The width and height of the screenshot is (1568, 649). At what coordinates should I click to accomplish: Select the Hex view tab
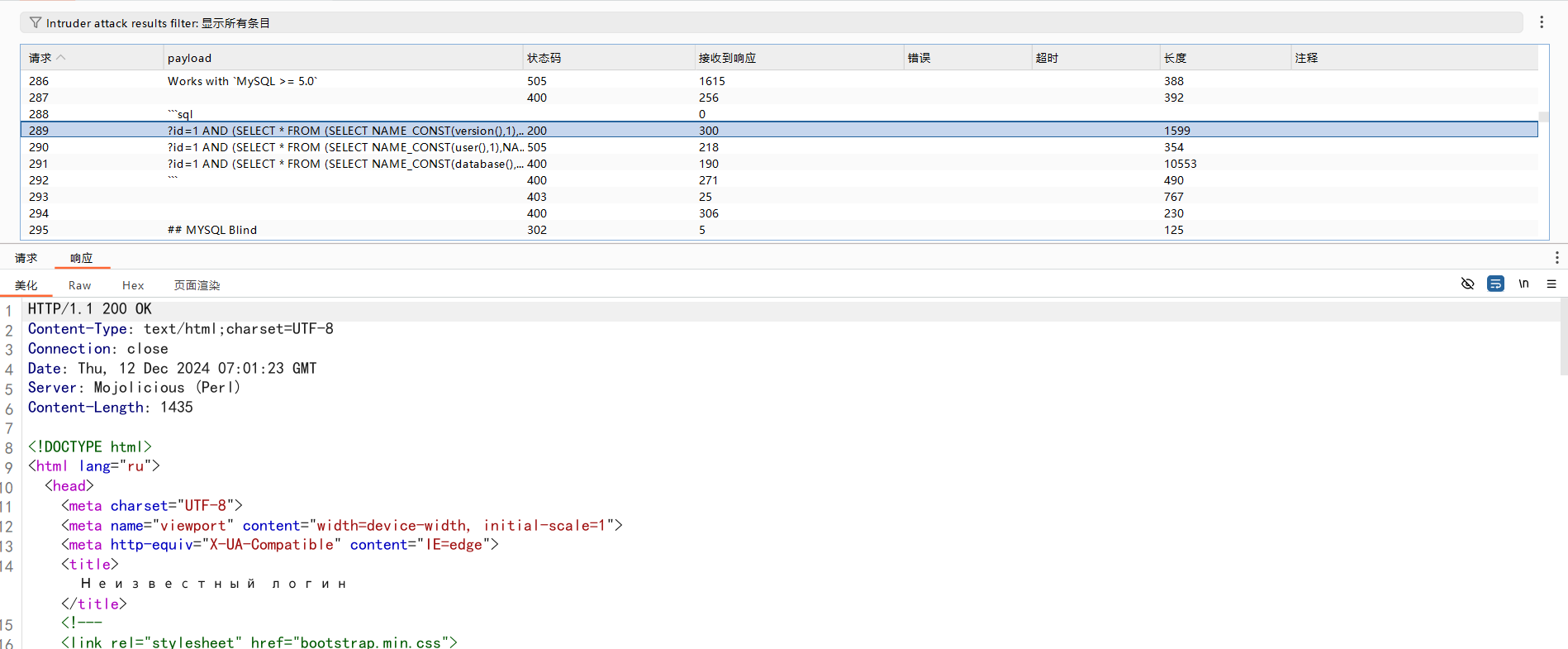pyautogui.click(x=133, y=285)
